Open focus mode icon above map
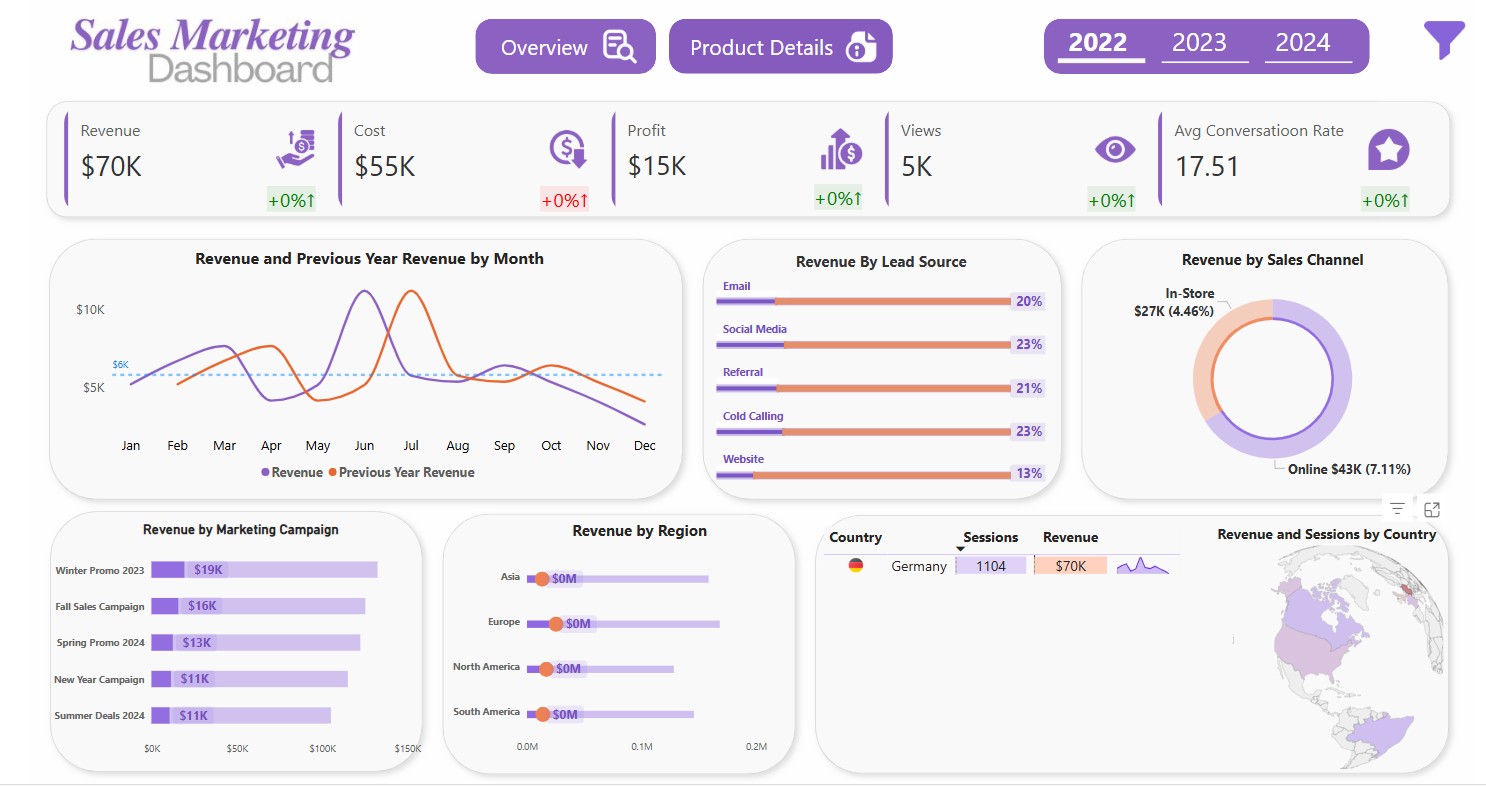1486x786 pixels. coord(1431,509)
